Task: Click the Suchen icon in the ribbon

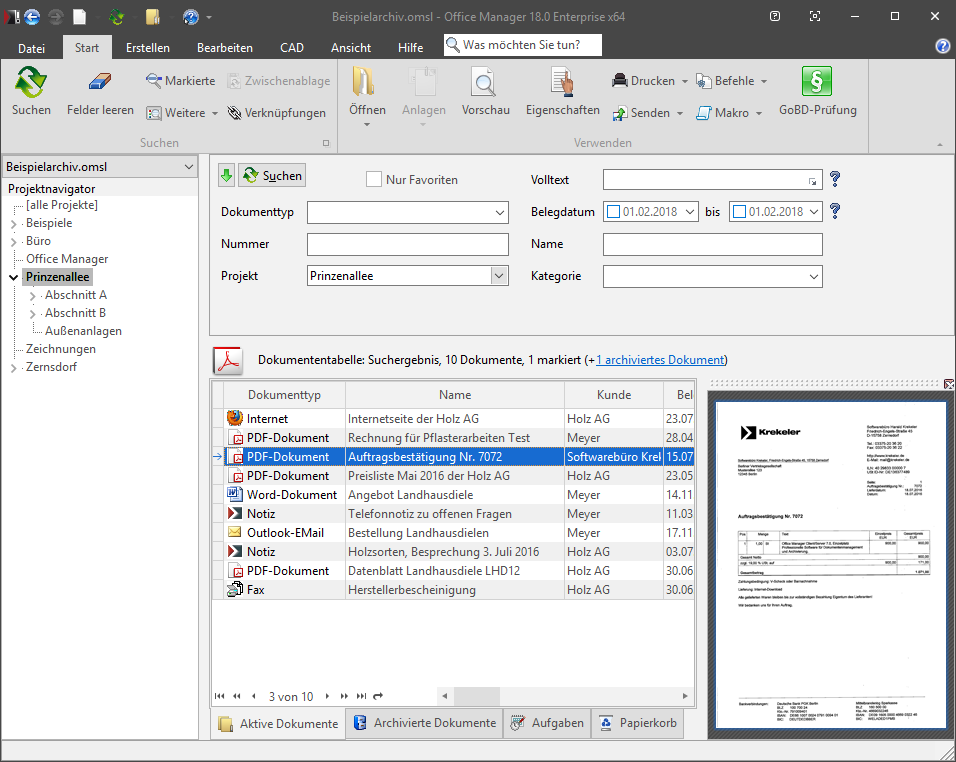Action: [x=31, y=82]
